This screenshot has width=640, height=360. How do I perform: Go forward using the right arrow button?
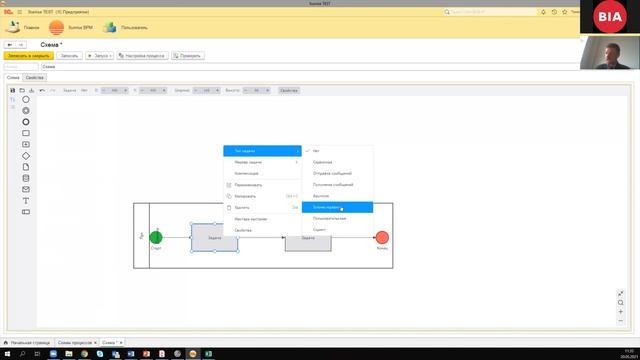point(21,45)
